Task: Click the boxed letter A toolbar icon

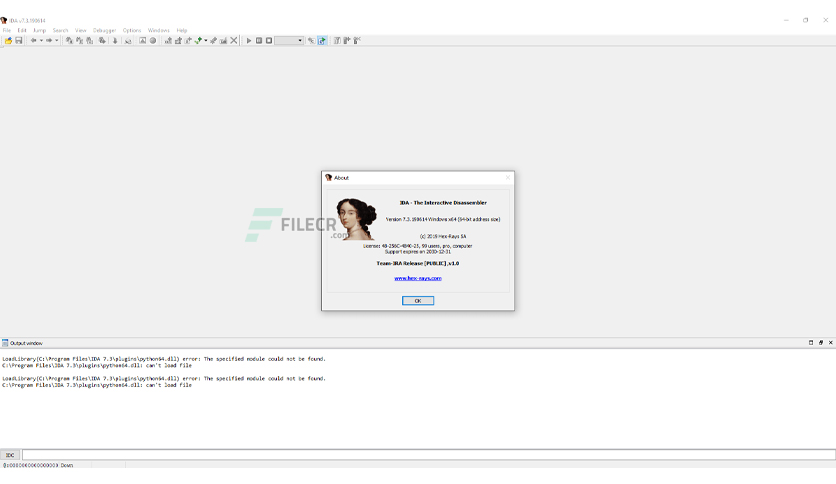Action: 142,41
